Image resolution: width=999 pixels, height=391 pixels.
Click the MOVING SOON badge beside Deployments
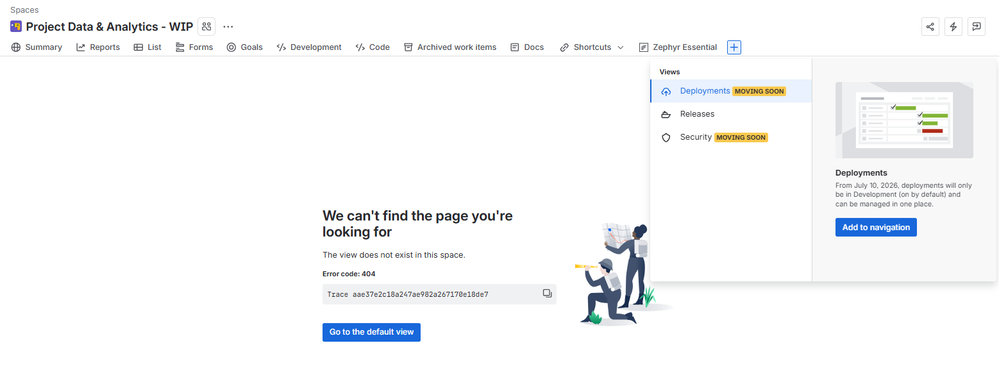click(759, 92)
